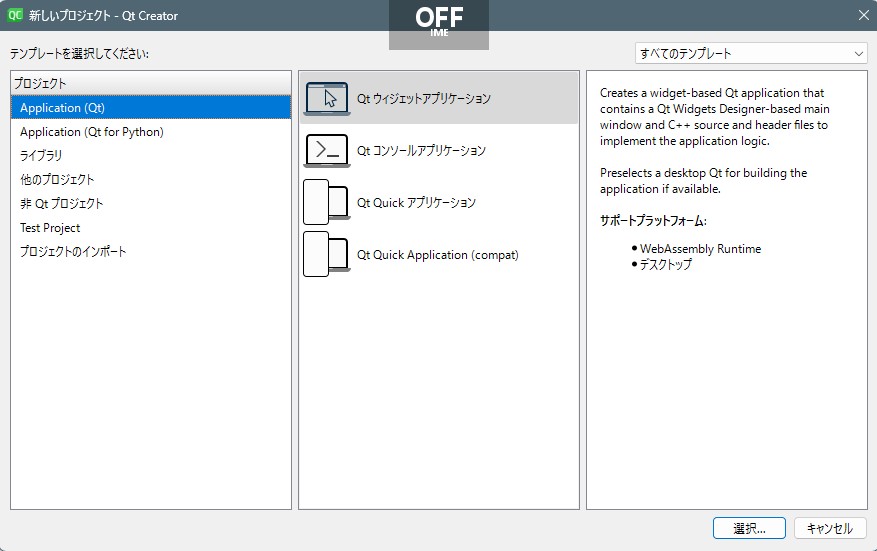Image resolution: width=877 pixels, height=551 pixels.
Task: Click the IME OFF indicator overlay
Action: click(439, 24)
